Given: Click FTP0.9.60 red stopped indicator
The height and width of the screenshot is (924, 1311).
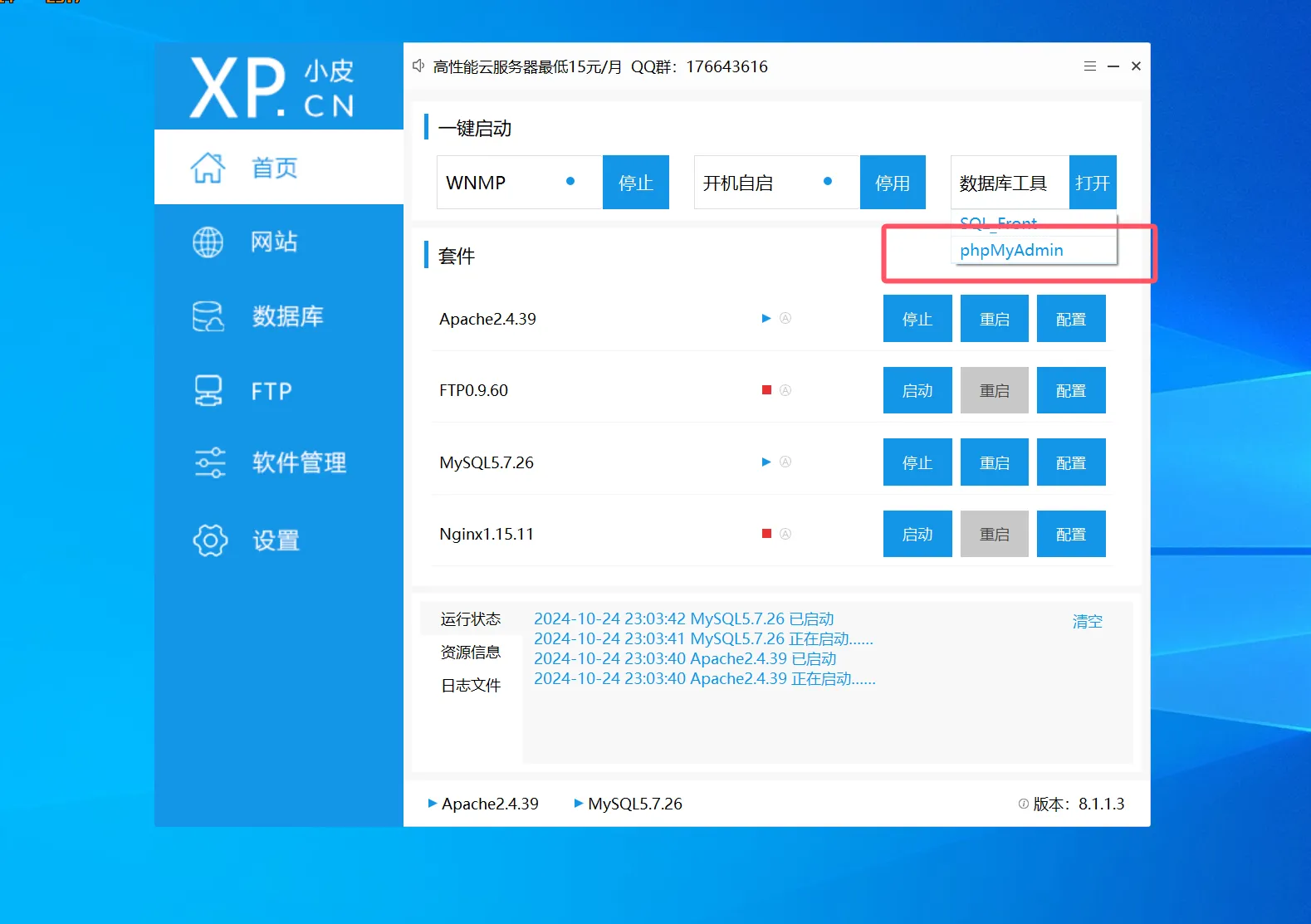Looking at the screenshot, I should [x=767, y=390].
